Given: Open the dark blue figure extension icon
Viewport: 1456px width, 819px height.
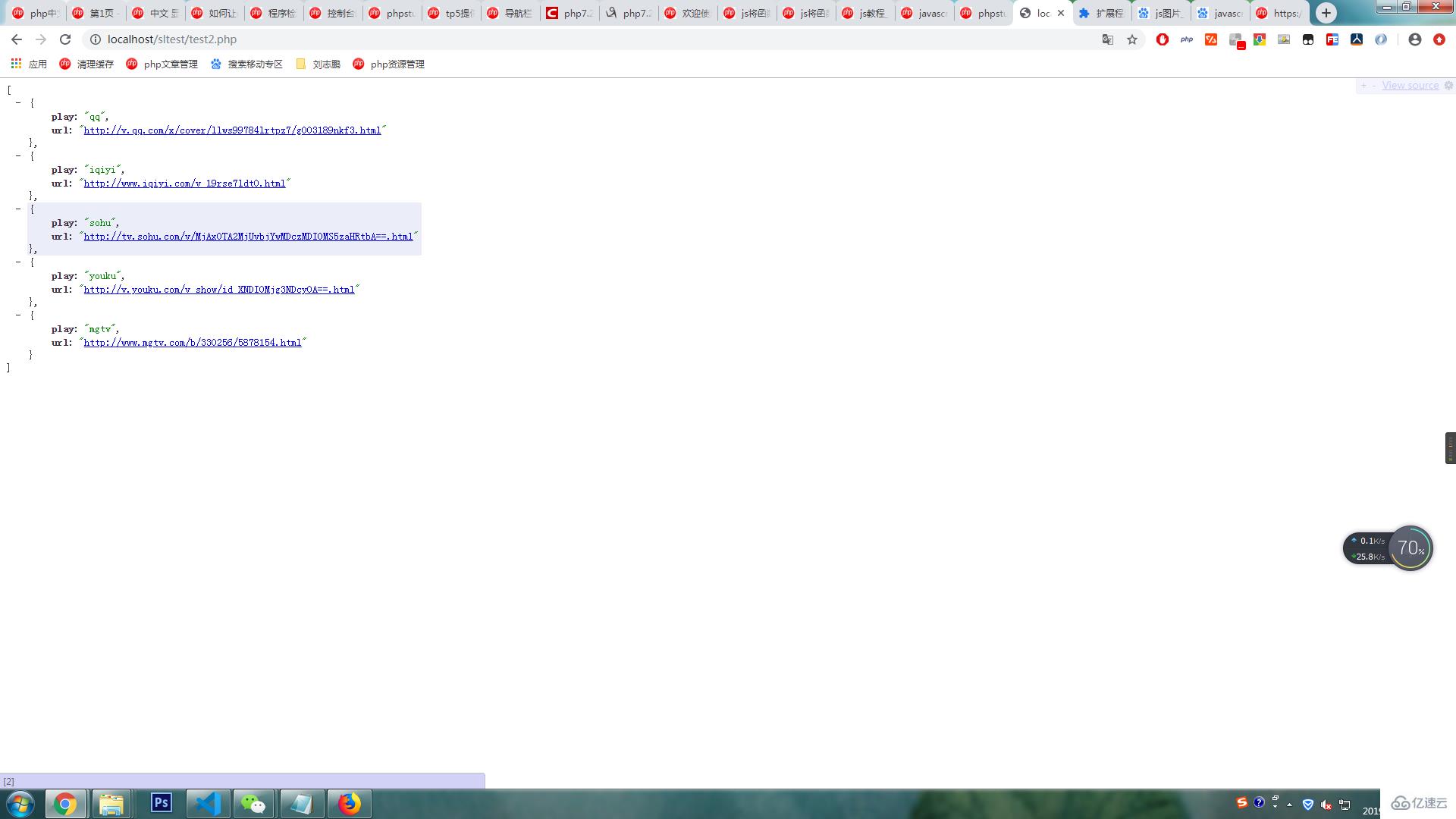Looking at the screenshot, I should [x=1357, y=39].
